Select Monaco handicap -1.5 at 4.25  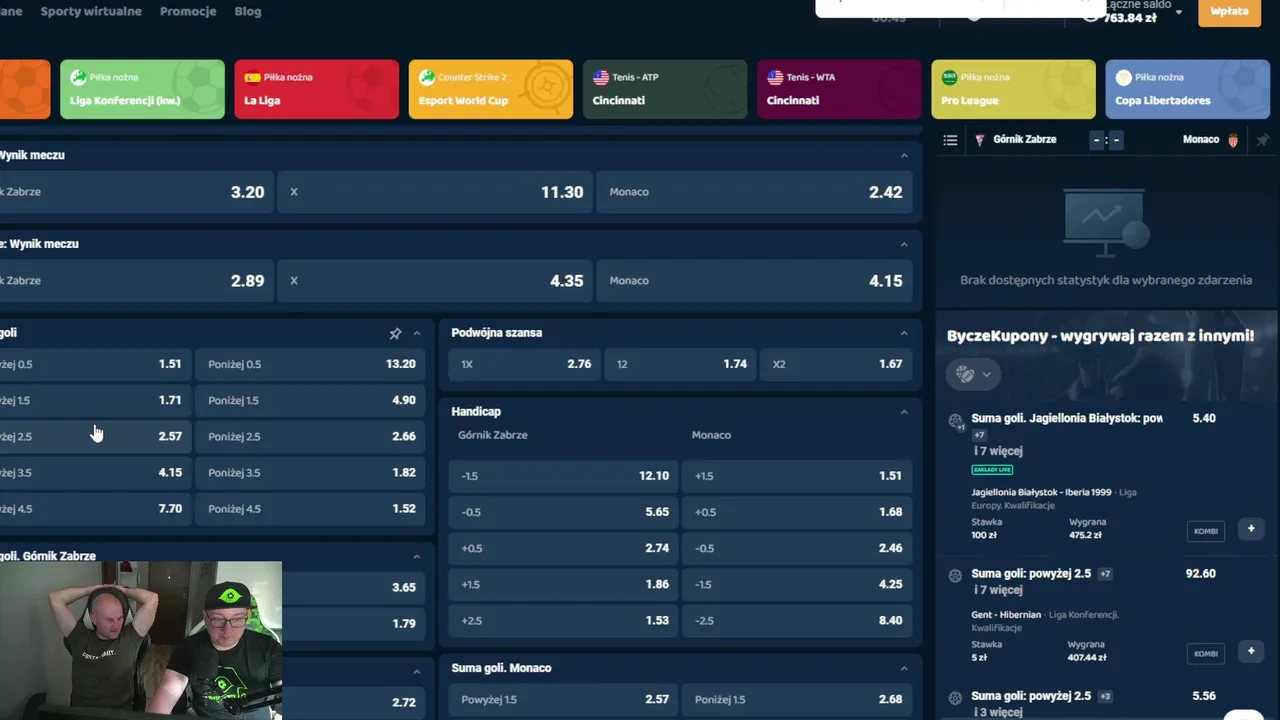click(797, 584)
